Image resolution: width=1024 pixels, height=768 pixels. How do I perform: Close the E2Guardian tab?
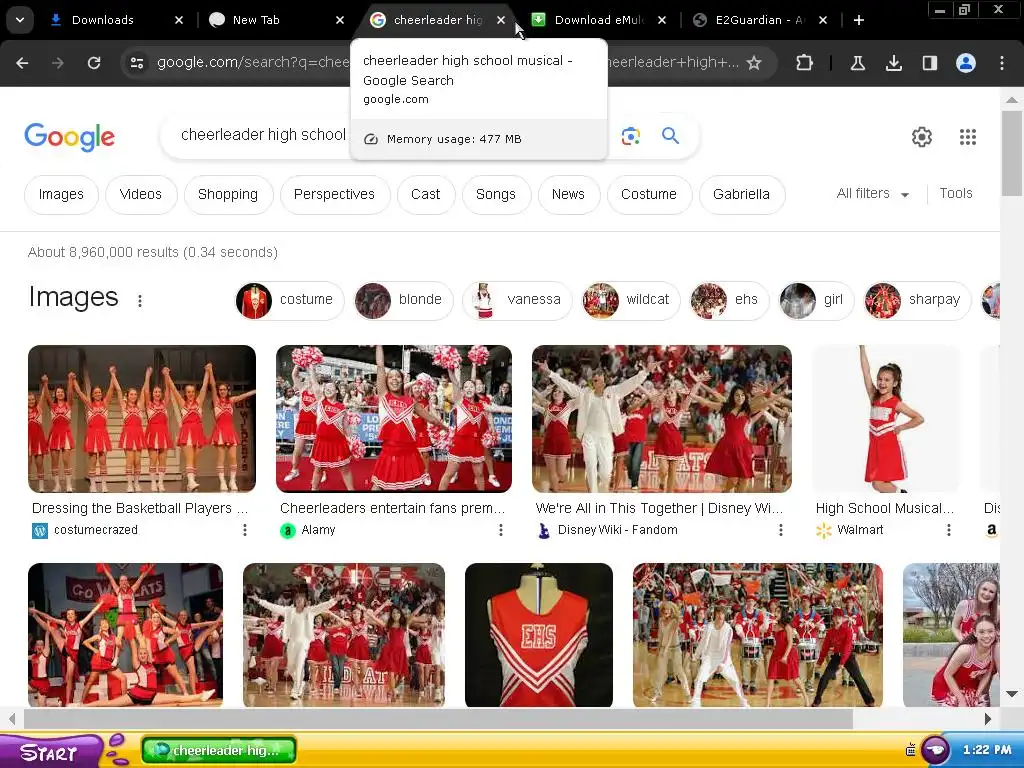click(823, 20)
